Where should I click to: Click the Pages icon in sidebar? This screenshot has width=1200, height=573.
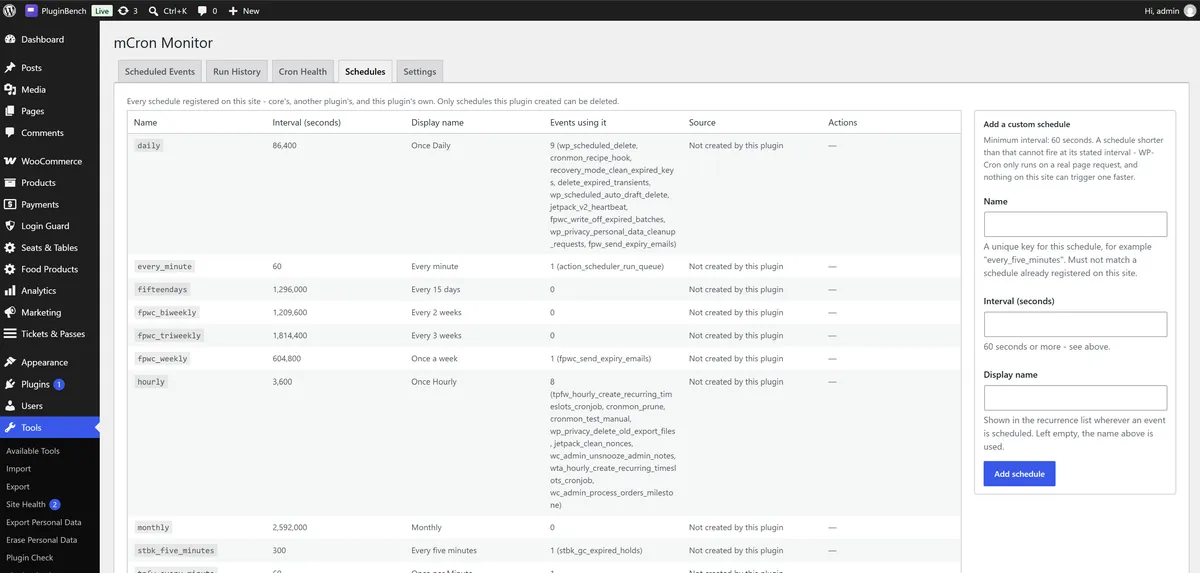point(10,111)
